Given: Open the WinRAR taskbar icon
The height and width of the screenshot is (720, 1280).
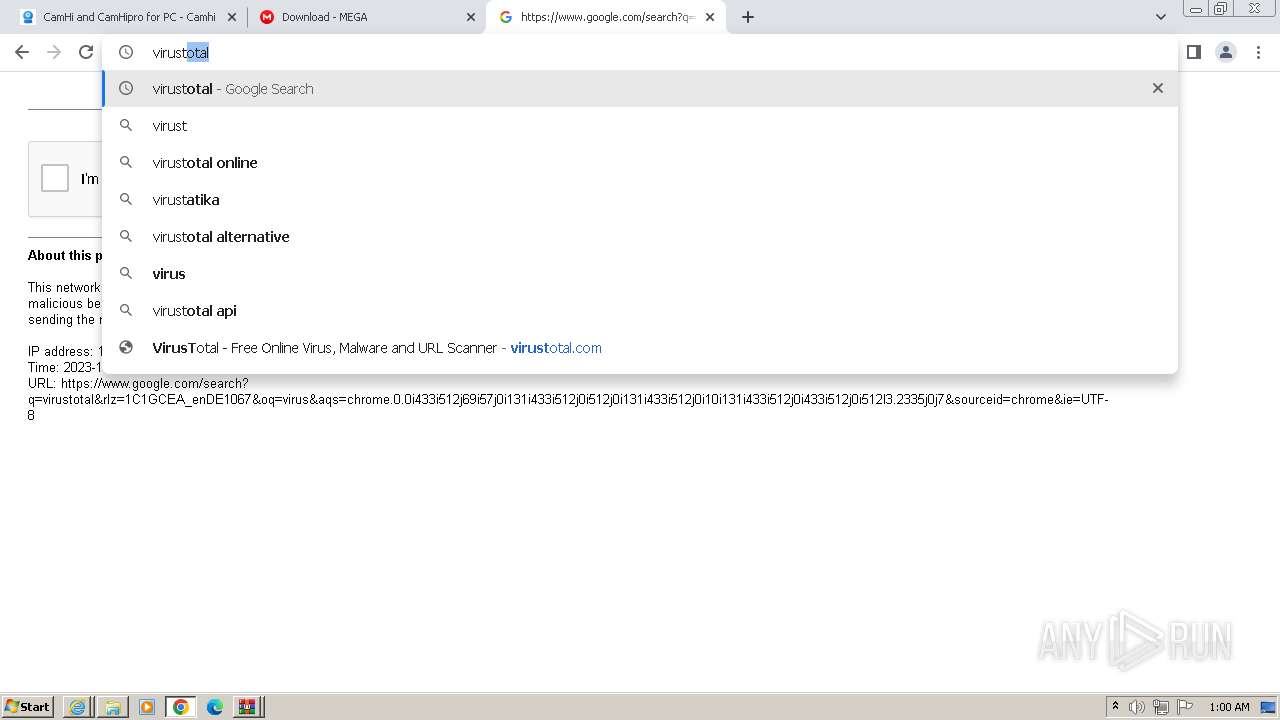Looking at the screenshot, I should point(247,707).
